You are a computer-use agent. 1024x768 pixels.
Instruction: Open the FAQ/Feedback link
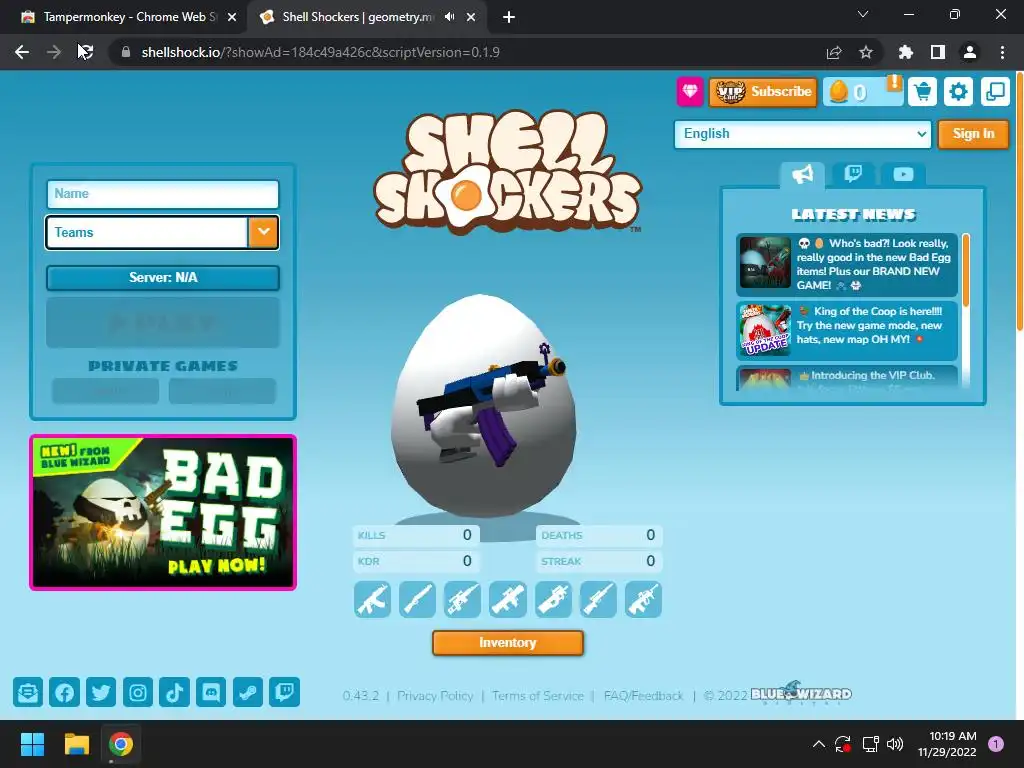click(x=643, y=696)
